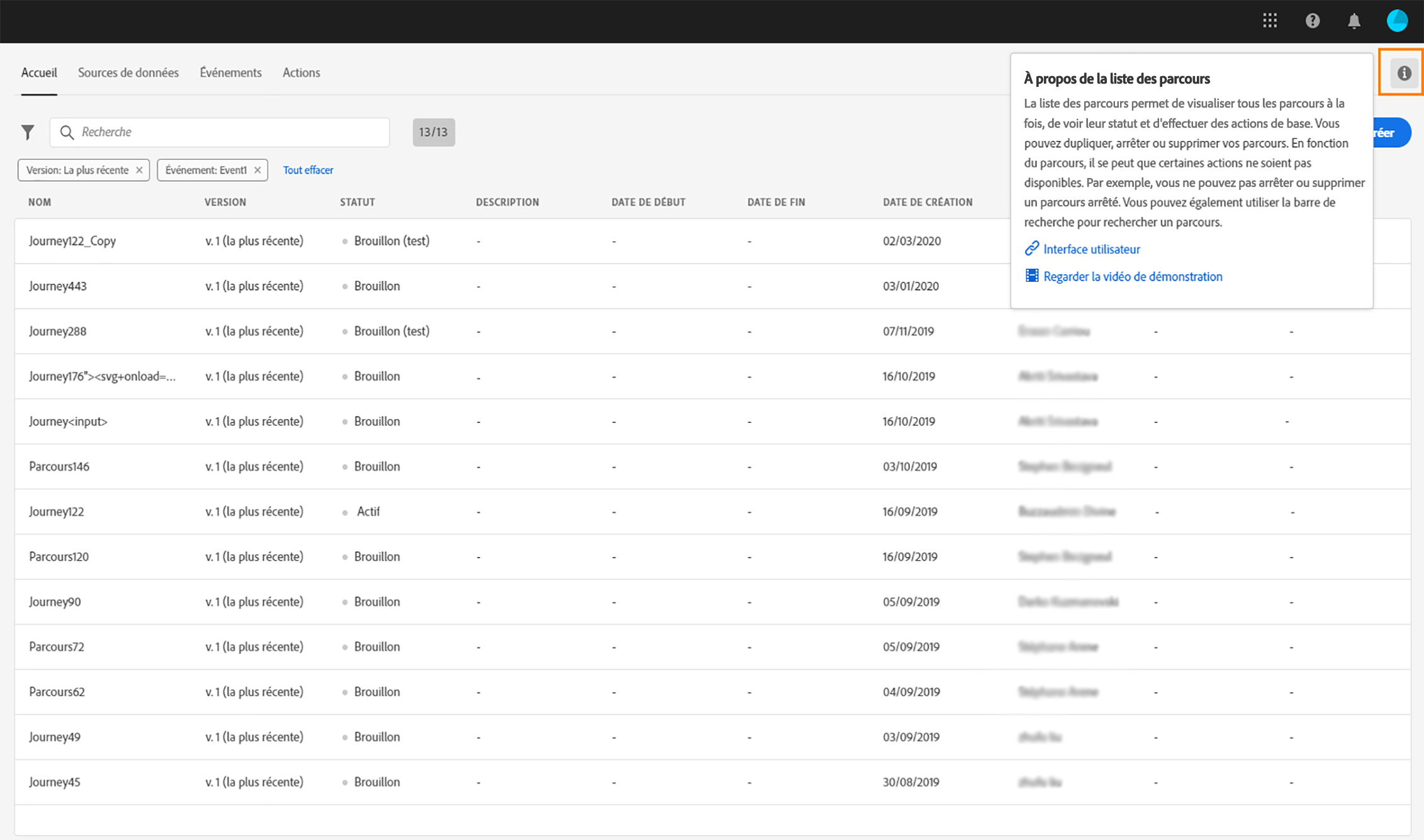
Task: Remove the Événement: Event1 filter chip
Action: pyautogui.click(x=257, y=170)
